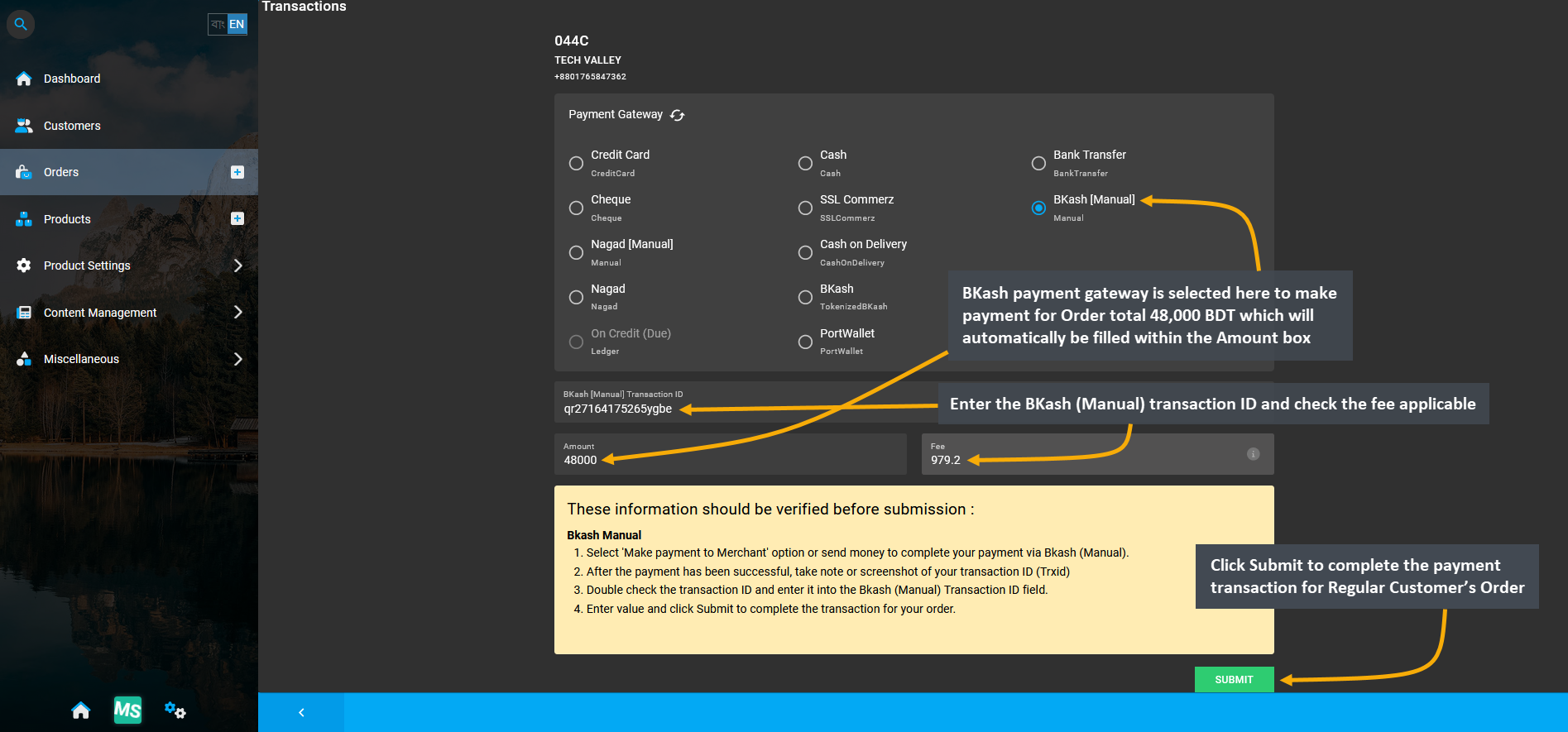Select Cash on Delivery gateway

(805, 252)
